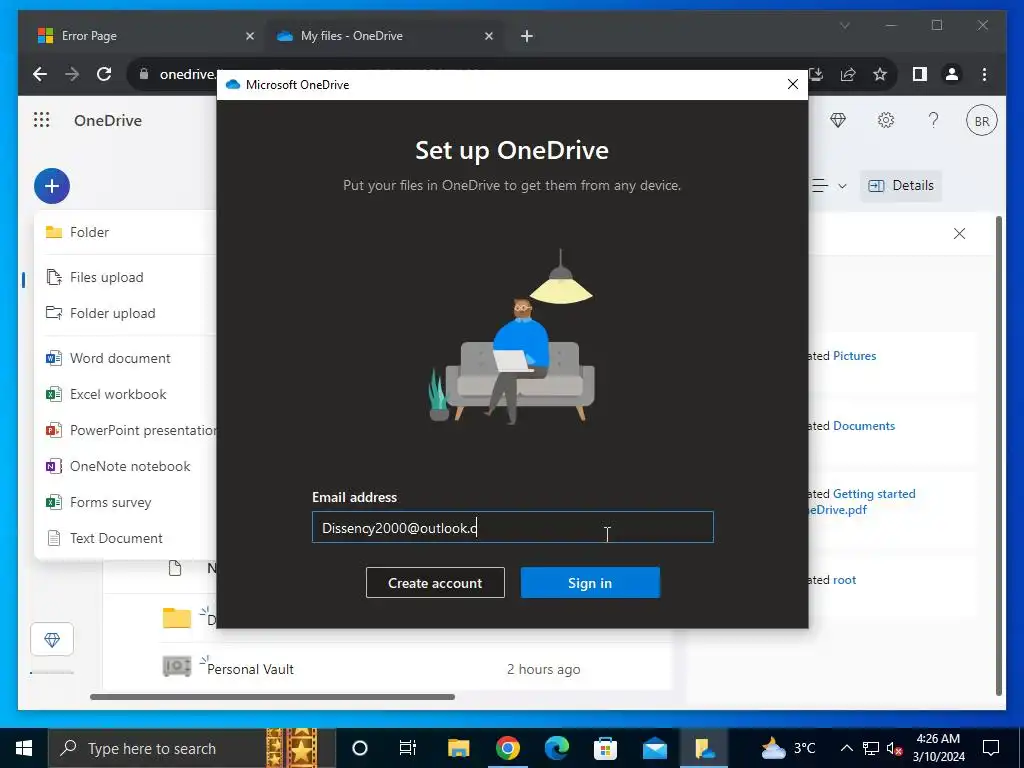The height and width of the screenshot is (768, 1024).
Task: Show hidden system tray icons
Action: pyautogui.click(x=846, y=748)
